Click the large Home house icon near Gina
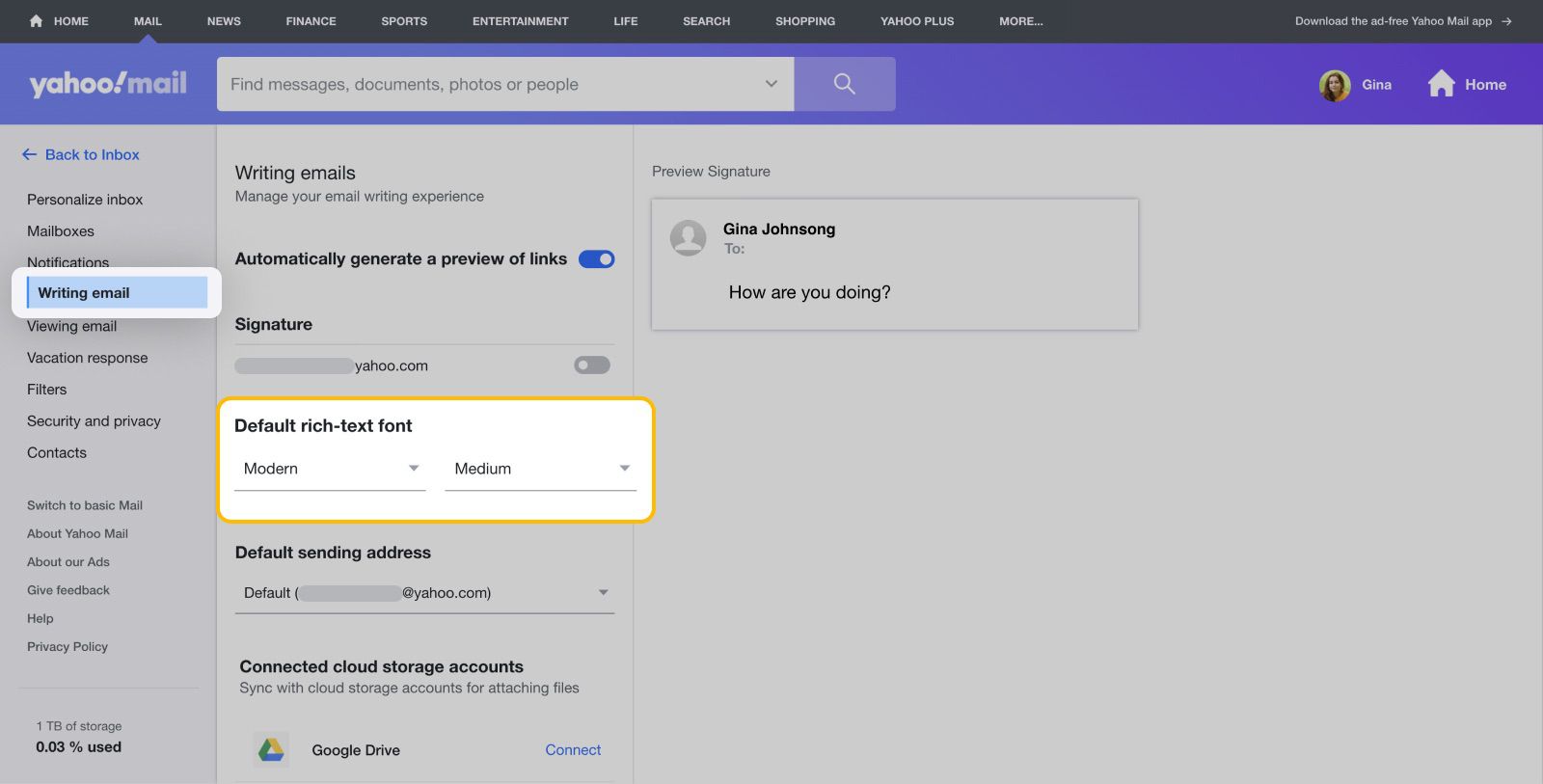The height and width of the screenshot is (784, 1543). click(1441, 84)
